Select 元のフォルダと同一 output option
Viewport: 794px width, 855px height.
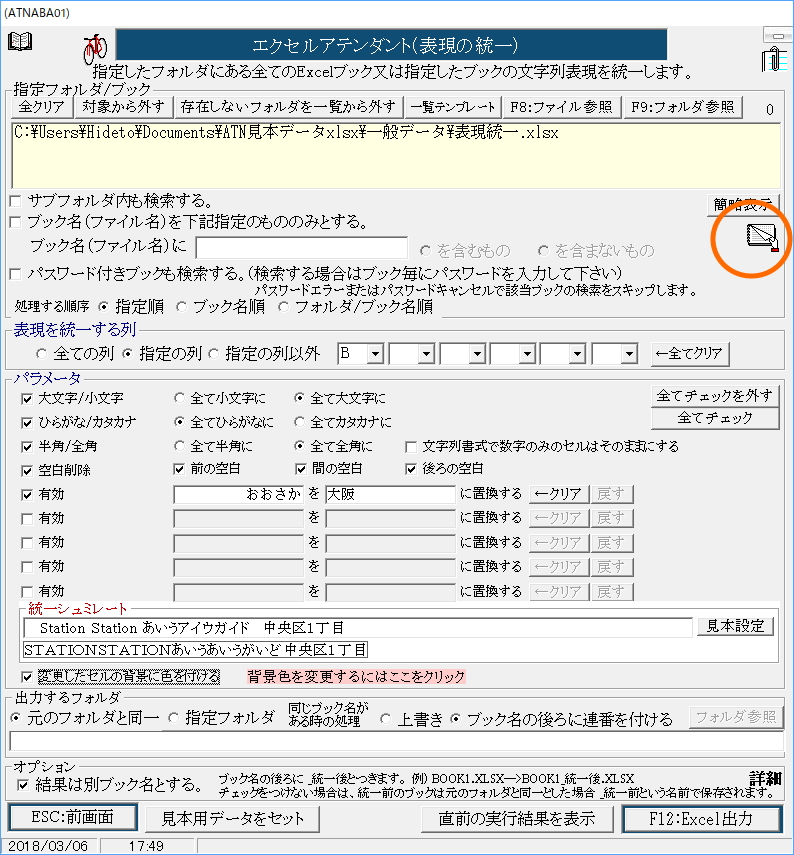pos(15,718)
